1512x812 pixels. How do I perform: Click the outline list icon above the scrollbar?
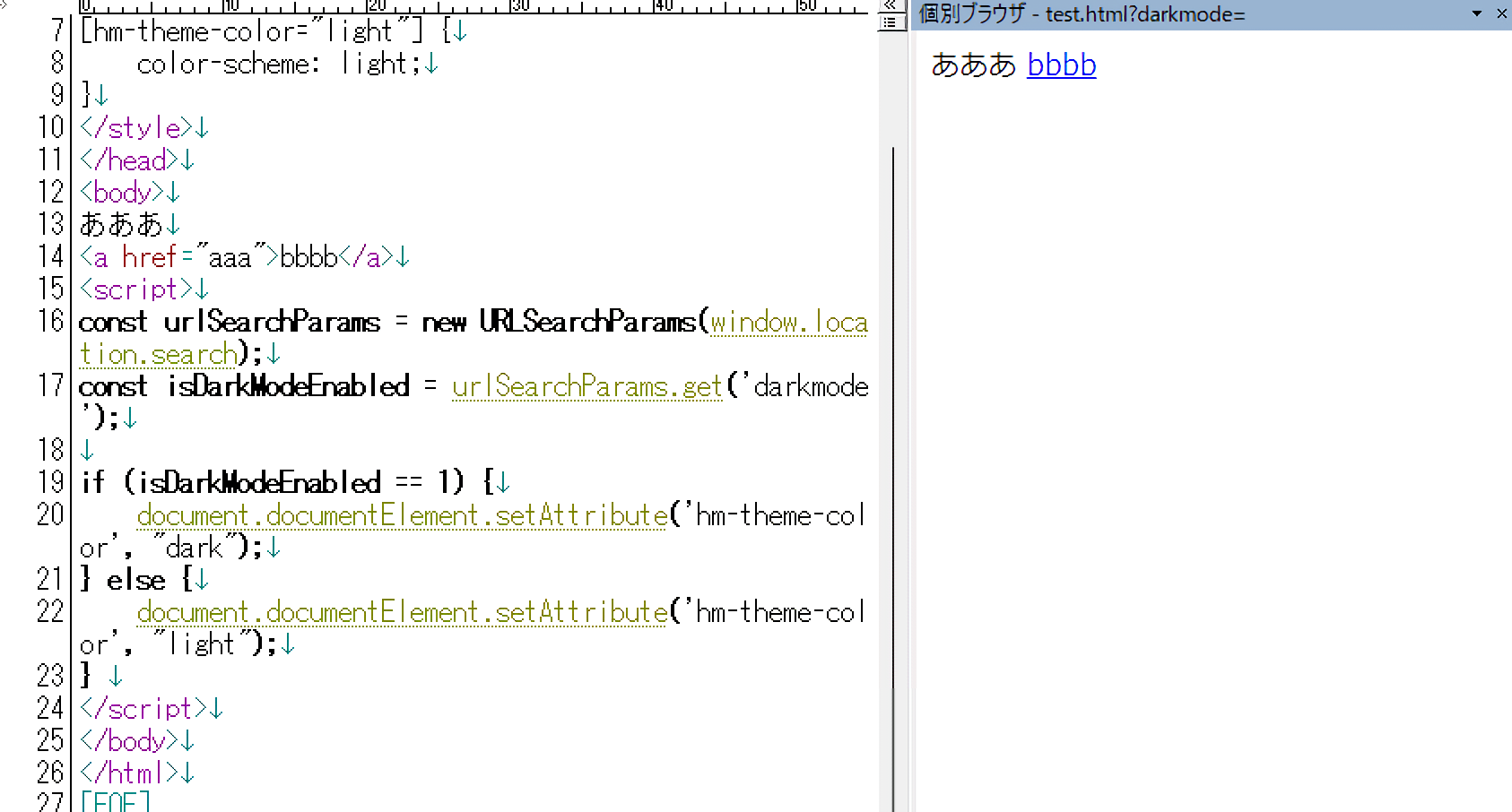(889, 22)
